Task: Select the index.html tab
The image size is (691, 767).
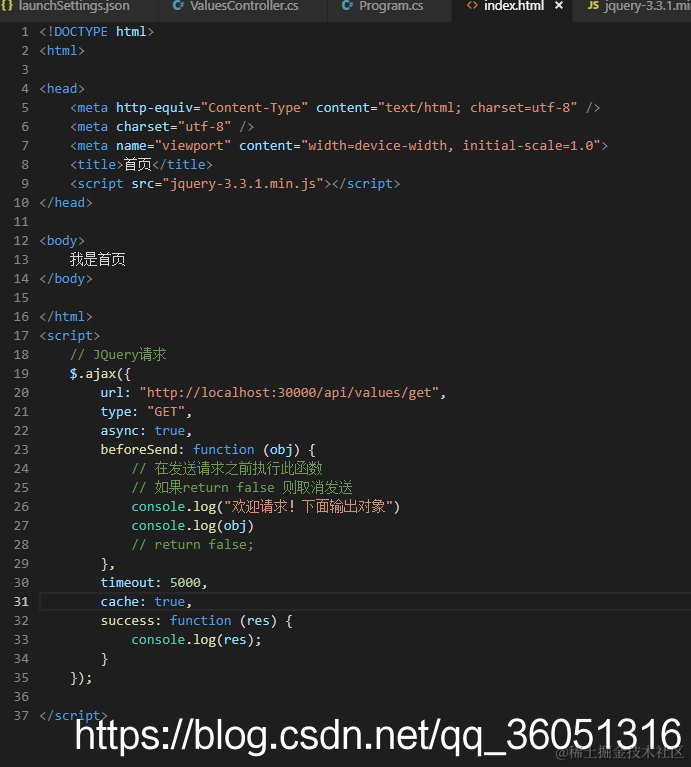Action: (513, 6)
